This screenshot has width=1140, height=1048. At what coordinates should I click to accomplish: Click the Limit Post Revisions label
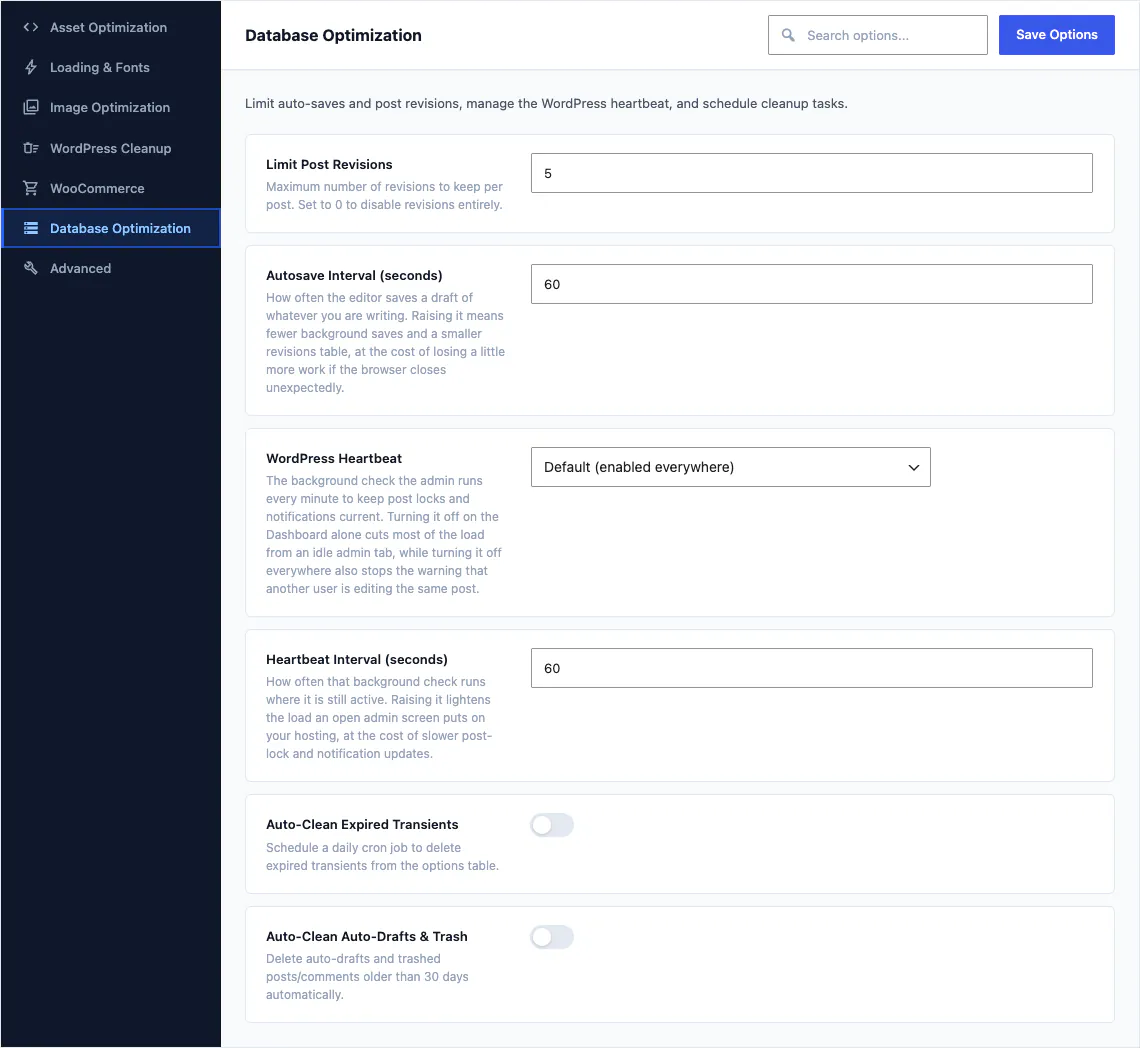[329, 164]
